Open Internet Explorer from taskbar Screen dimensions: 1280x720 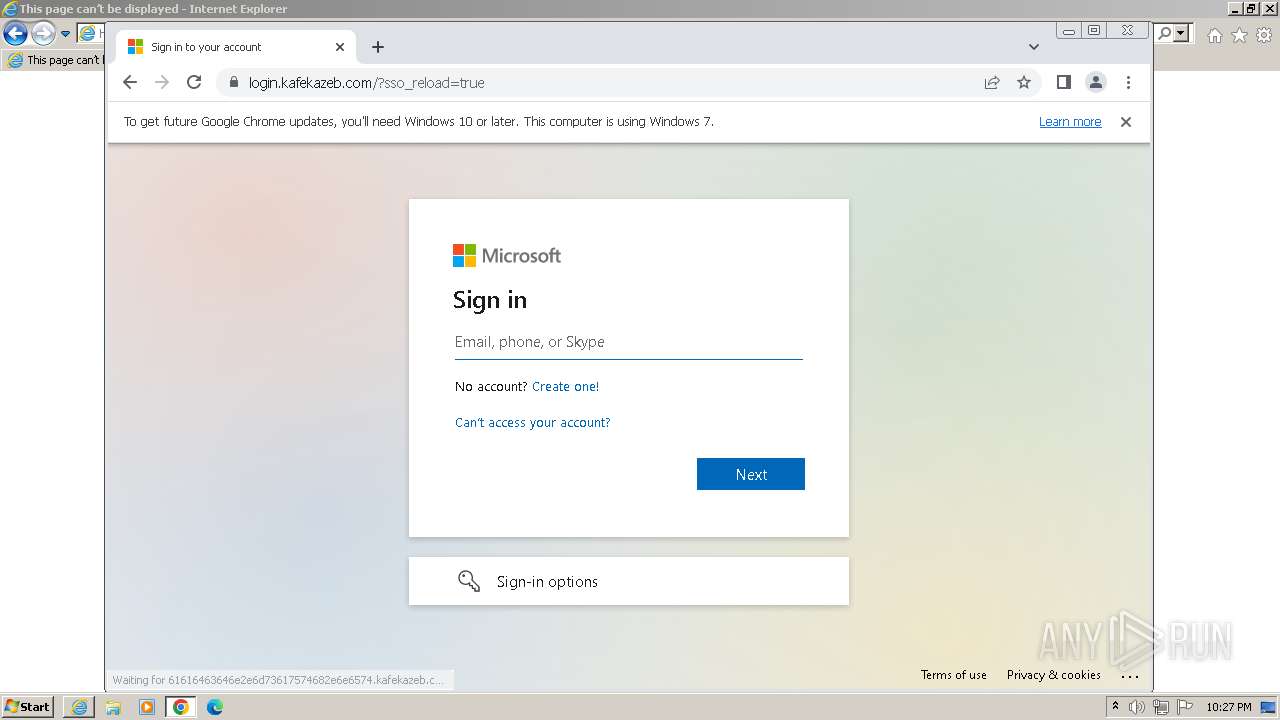pyautogui.click(x=79, y=707)
